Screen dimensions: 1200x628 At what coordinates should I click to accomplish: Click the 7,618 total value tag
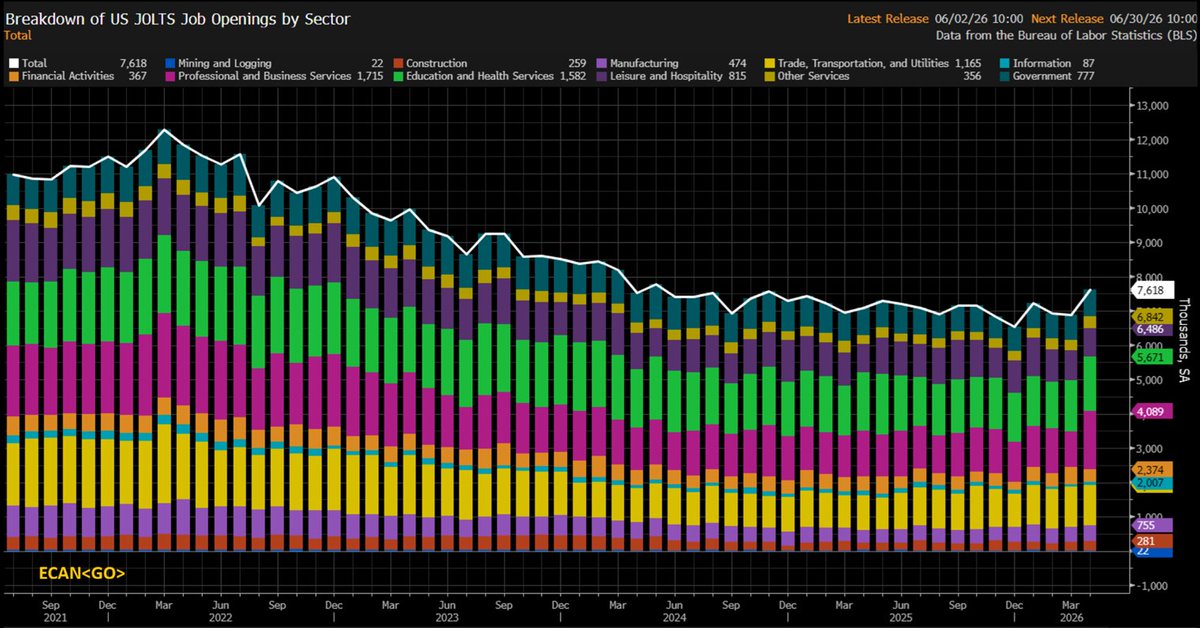coord(1151,290)
